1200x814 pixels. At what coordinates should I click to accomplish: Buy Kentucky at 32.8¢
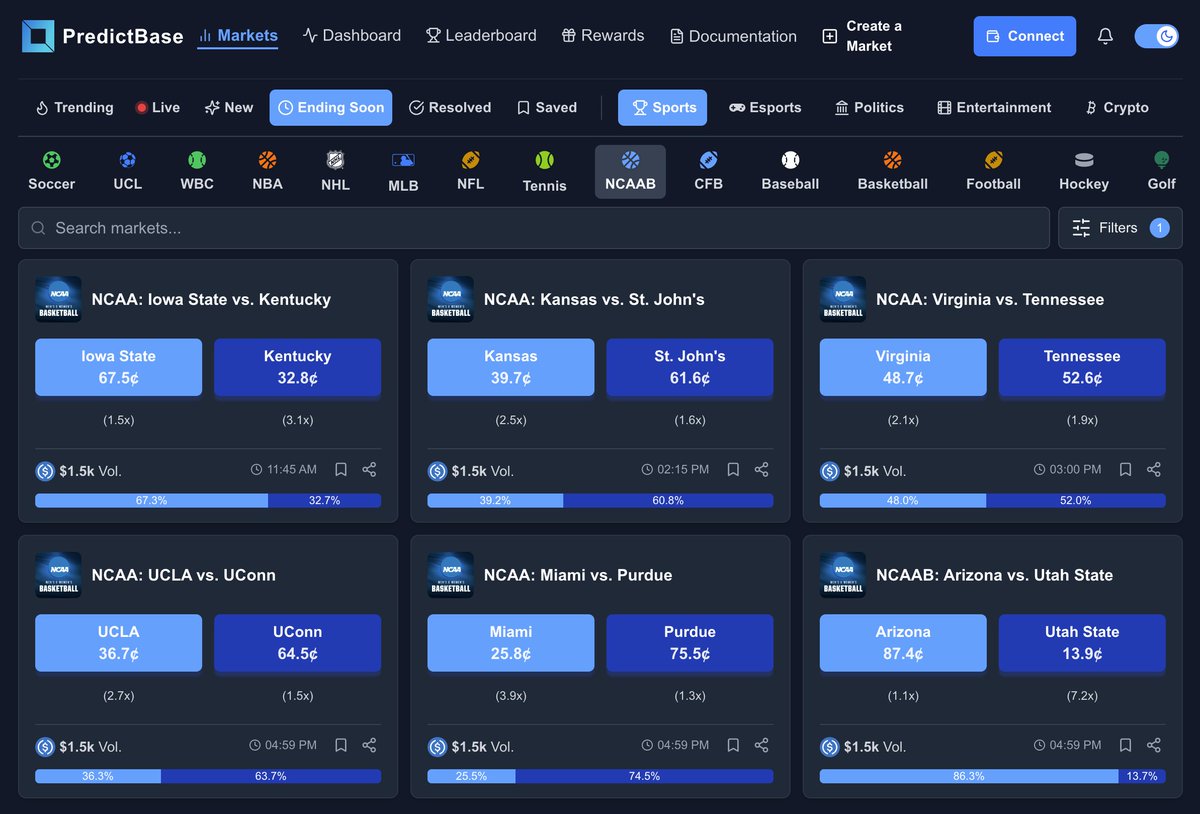coord(297,367)
